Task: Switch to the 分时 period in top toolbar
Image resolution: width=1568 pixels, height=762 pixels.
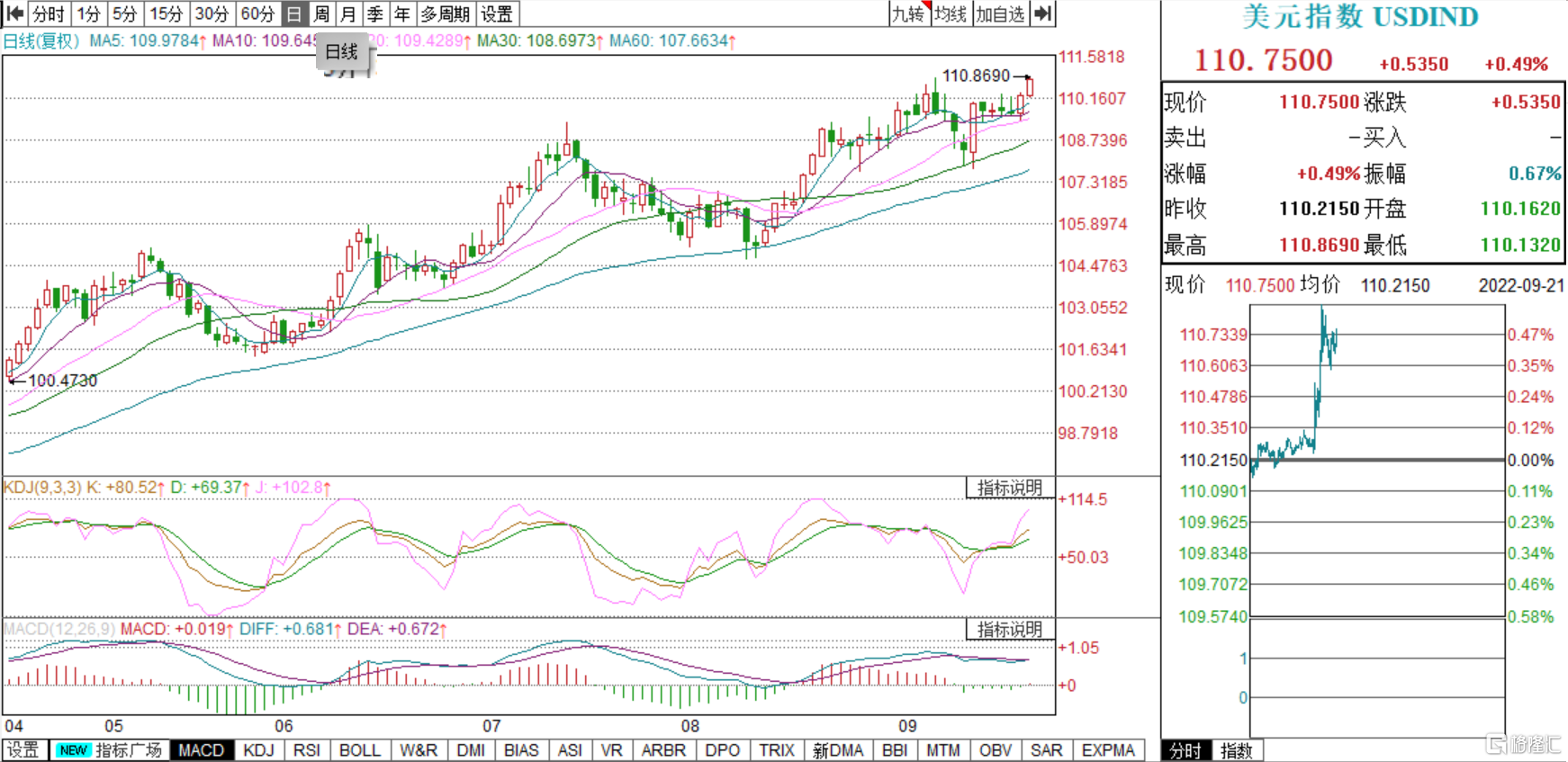Action: pyautogui.click(x=49, y=13)
